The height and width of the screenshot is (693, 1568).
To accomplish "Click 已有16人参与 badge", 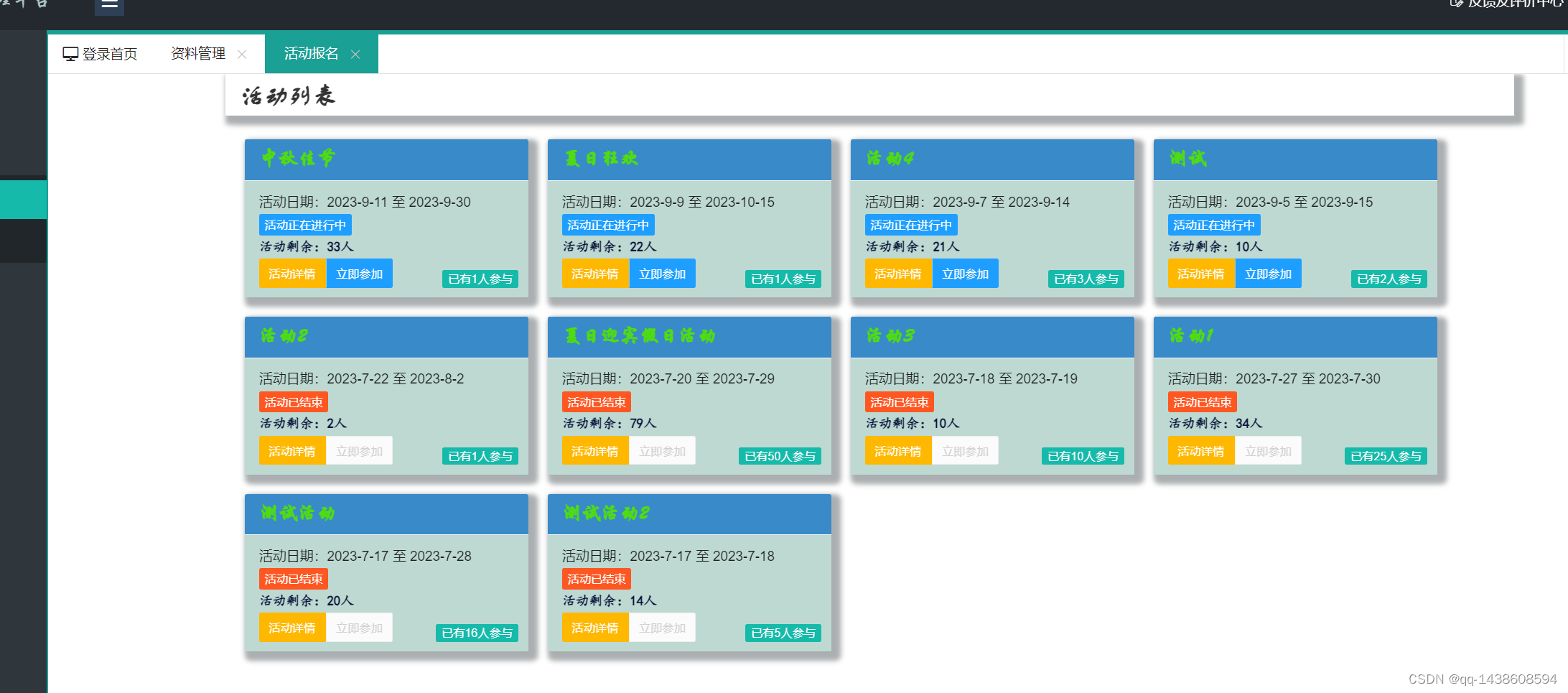I will [x=477, y=633].
